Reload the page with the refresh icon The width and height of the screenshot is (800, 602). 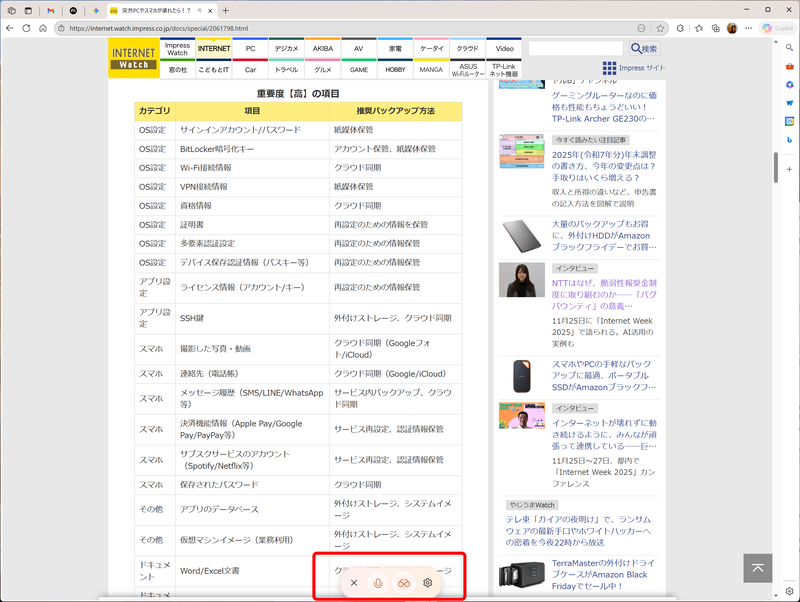(x=27, y=28)
